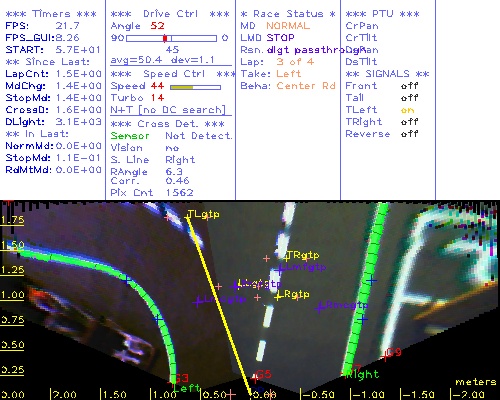Click the Vision value 'no'
The image size is (500, 400).
pos(172,148)
